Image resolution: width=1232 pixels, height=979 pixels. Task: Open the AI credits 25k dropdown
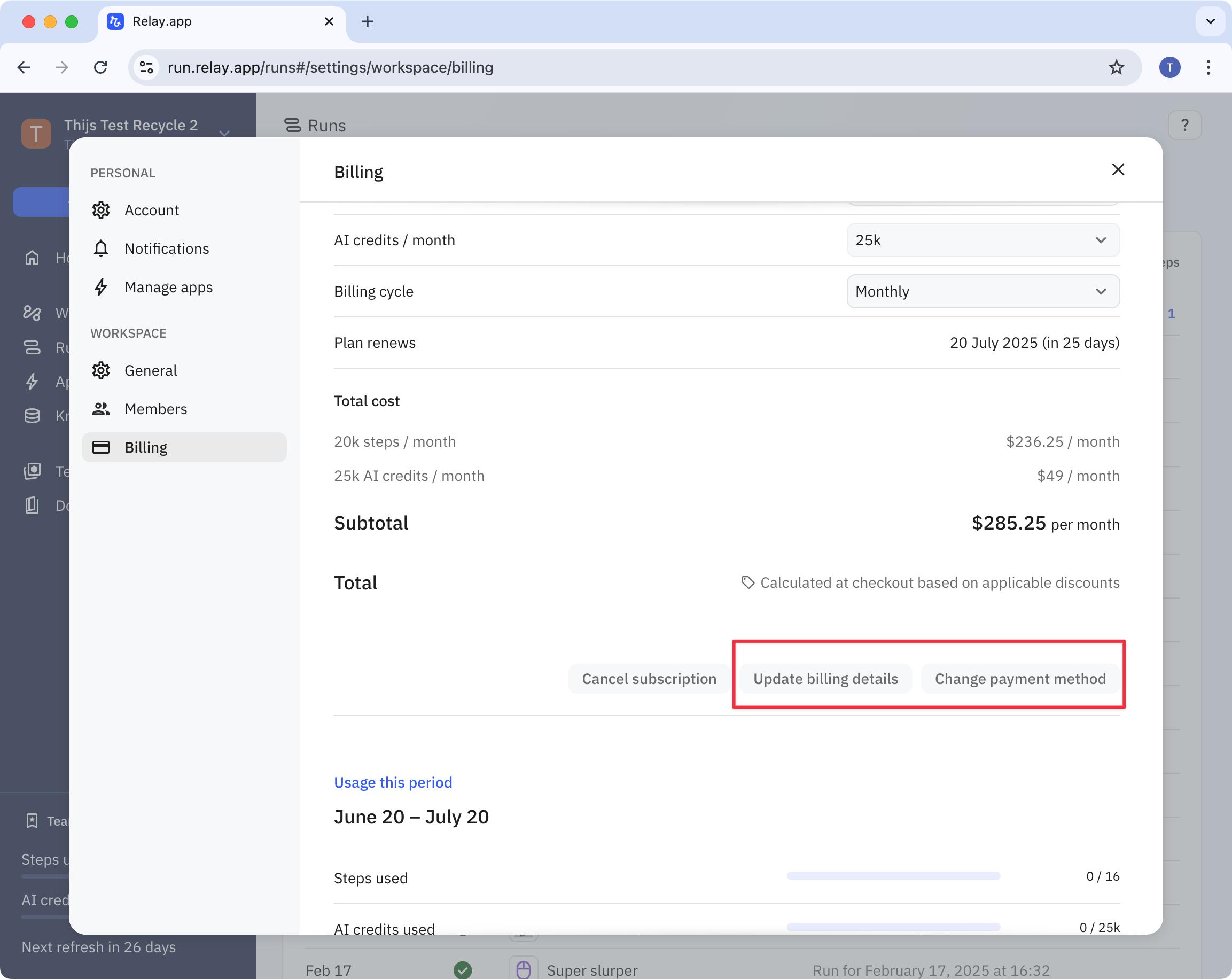(983, 240)
